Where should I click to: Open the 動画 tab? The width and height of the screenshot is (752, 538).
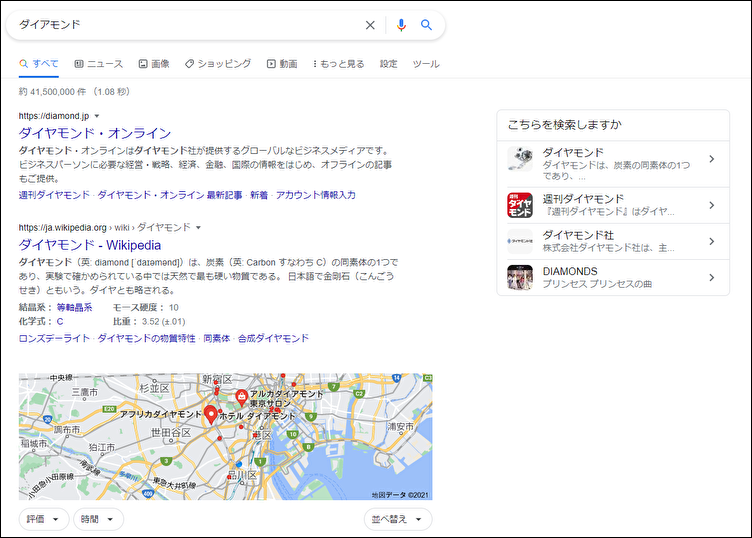(282, 64)
